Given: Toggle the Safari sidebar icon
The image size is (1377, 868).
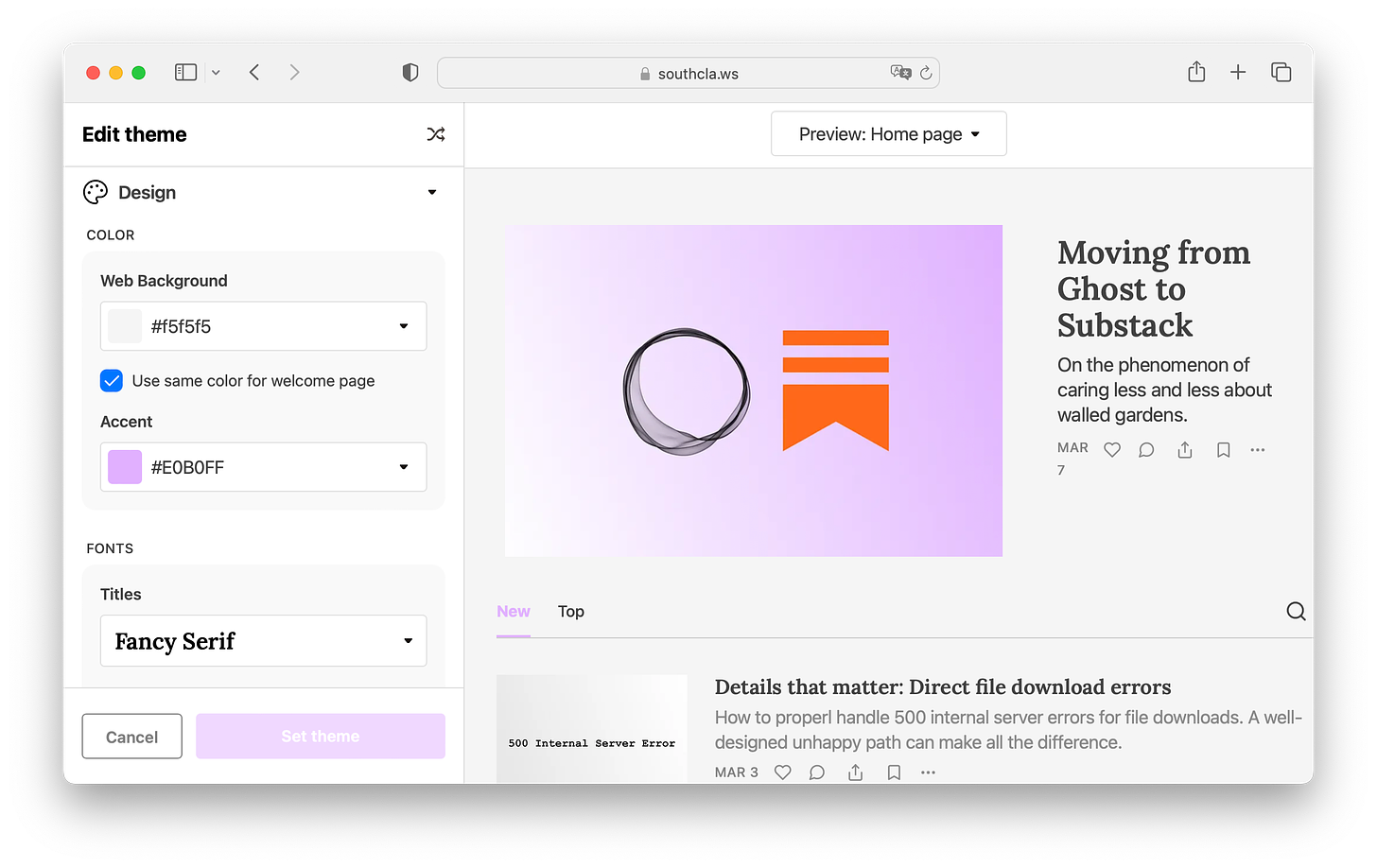Looking at the screenshot, I should pyautogui.click(x=185, y=73).
